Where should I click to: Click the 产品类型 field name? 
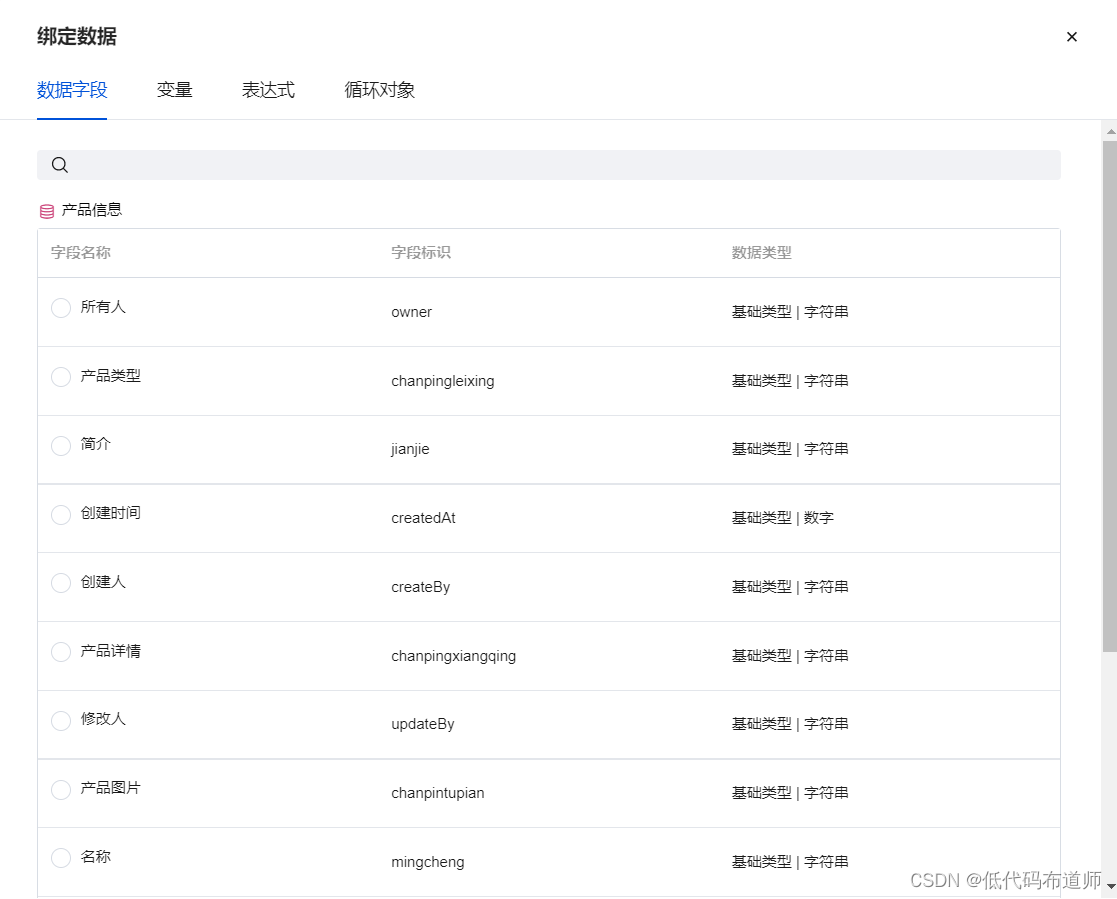(x=110, y=375)
